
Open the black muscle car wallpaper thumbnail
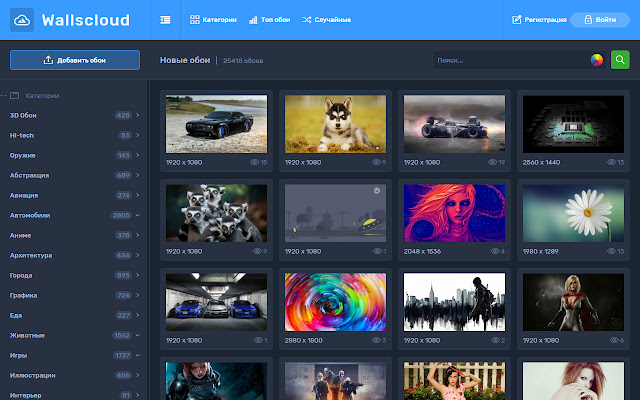[216, 124]
